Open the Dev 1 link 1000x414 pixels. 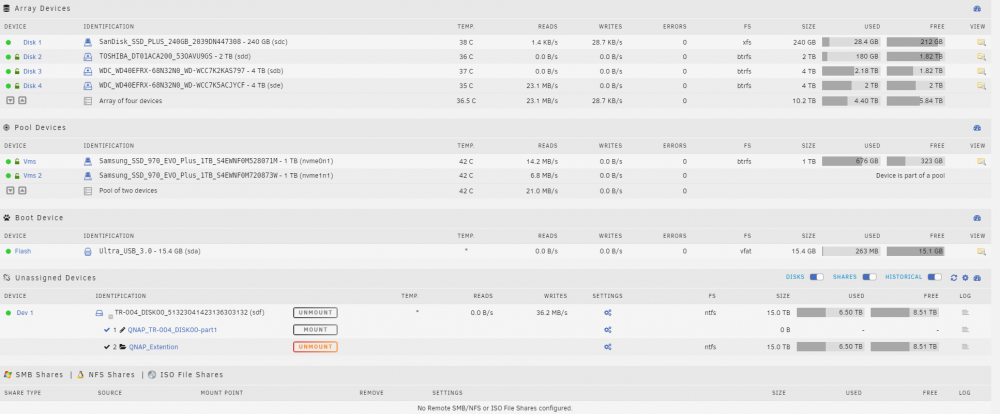[25, 313]
